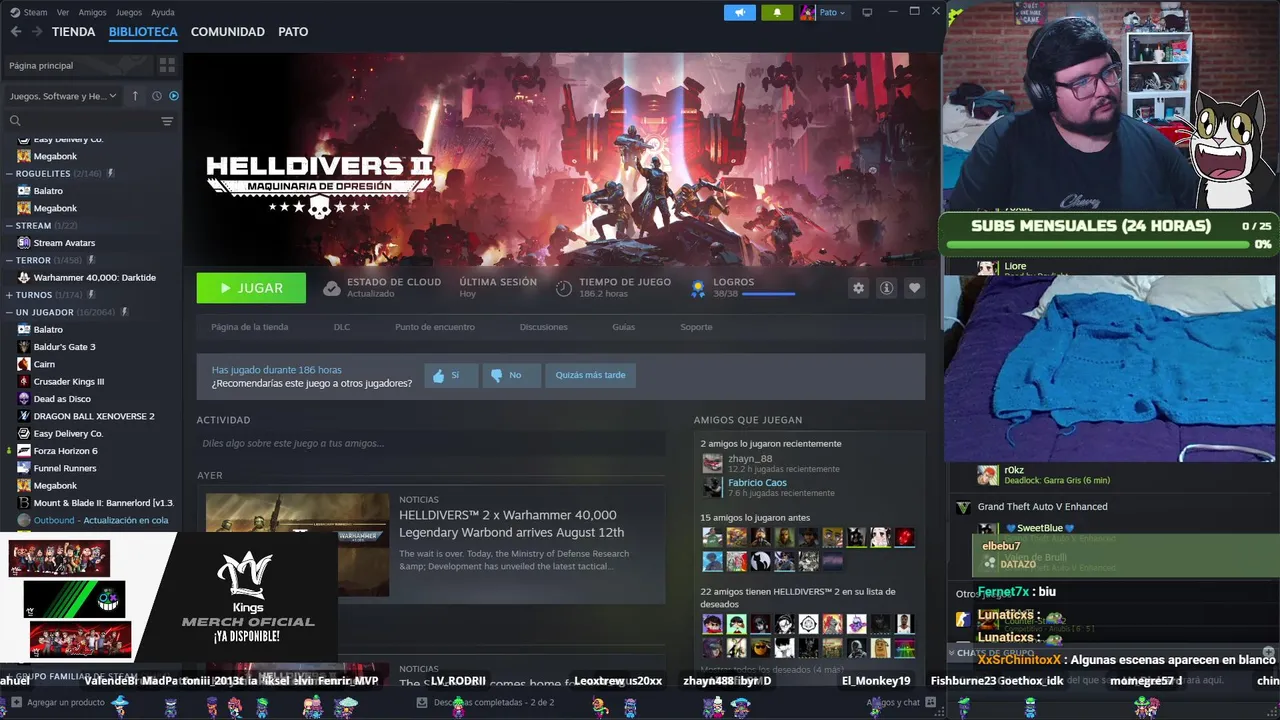Collapse the TERROR collection
The width and height of the screenshot is (1280, 720).
[x=9, y=260]
